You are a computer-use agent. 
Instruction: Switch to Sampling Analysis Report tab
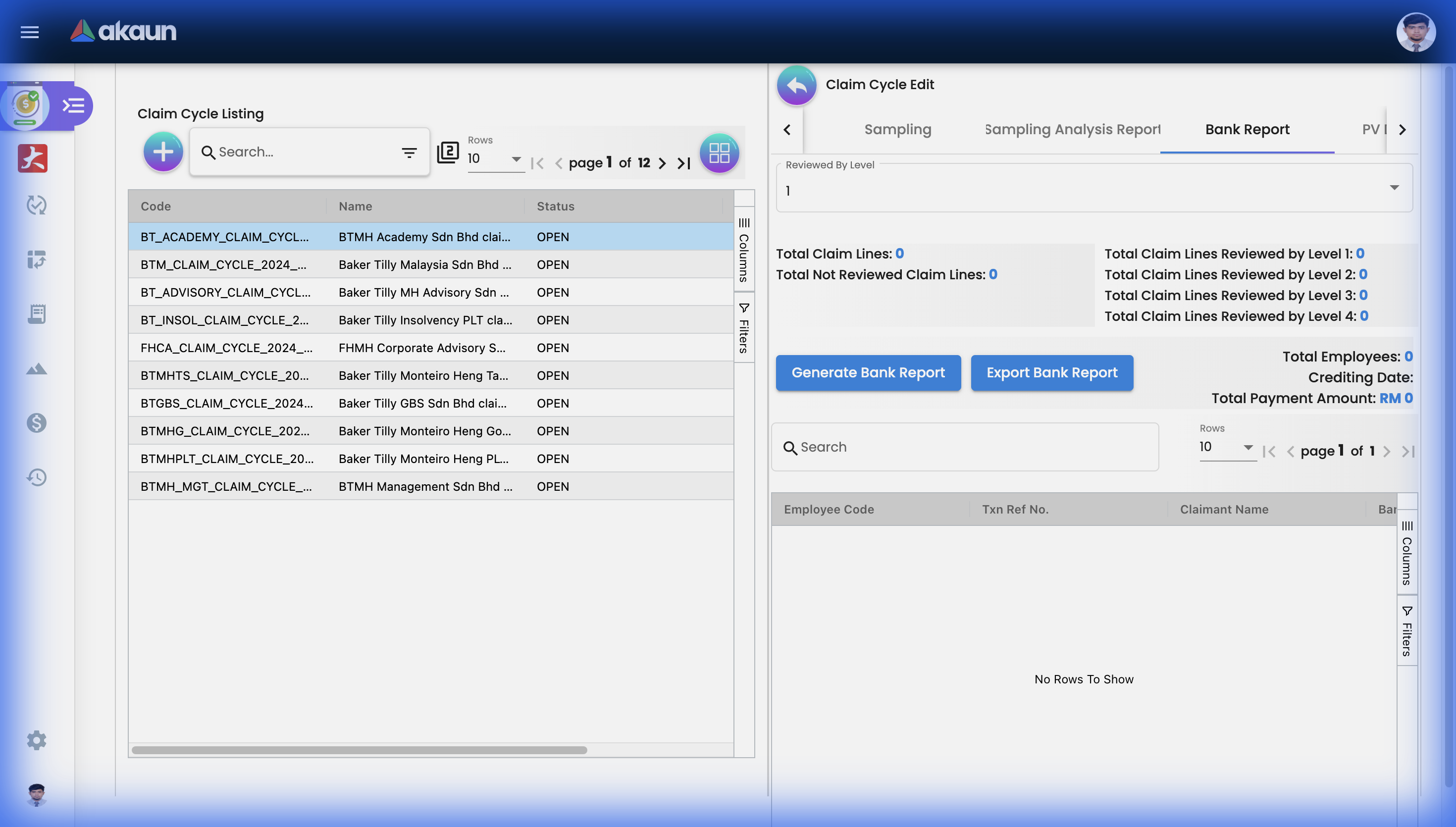1072,130
